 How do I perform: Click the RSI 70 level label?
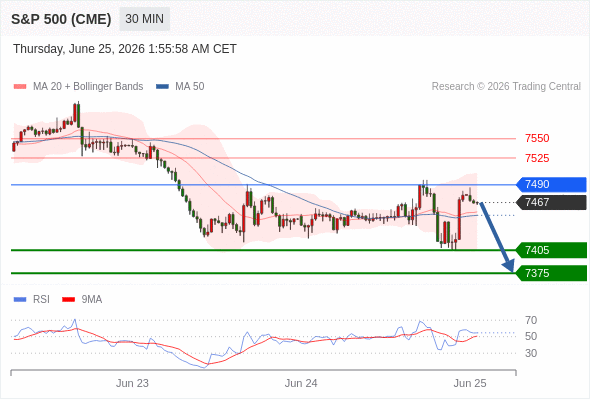(531, 321)
